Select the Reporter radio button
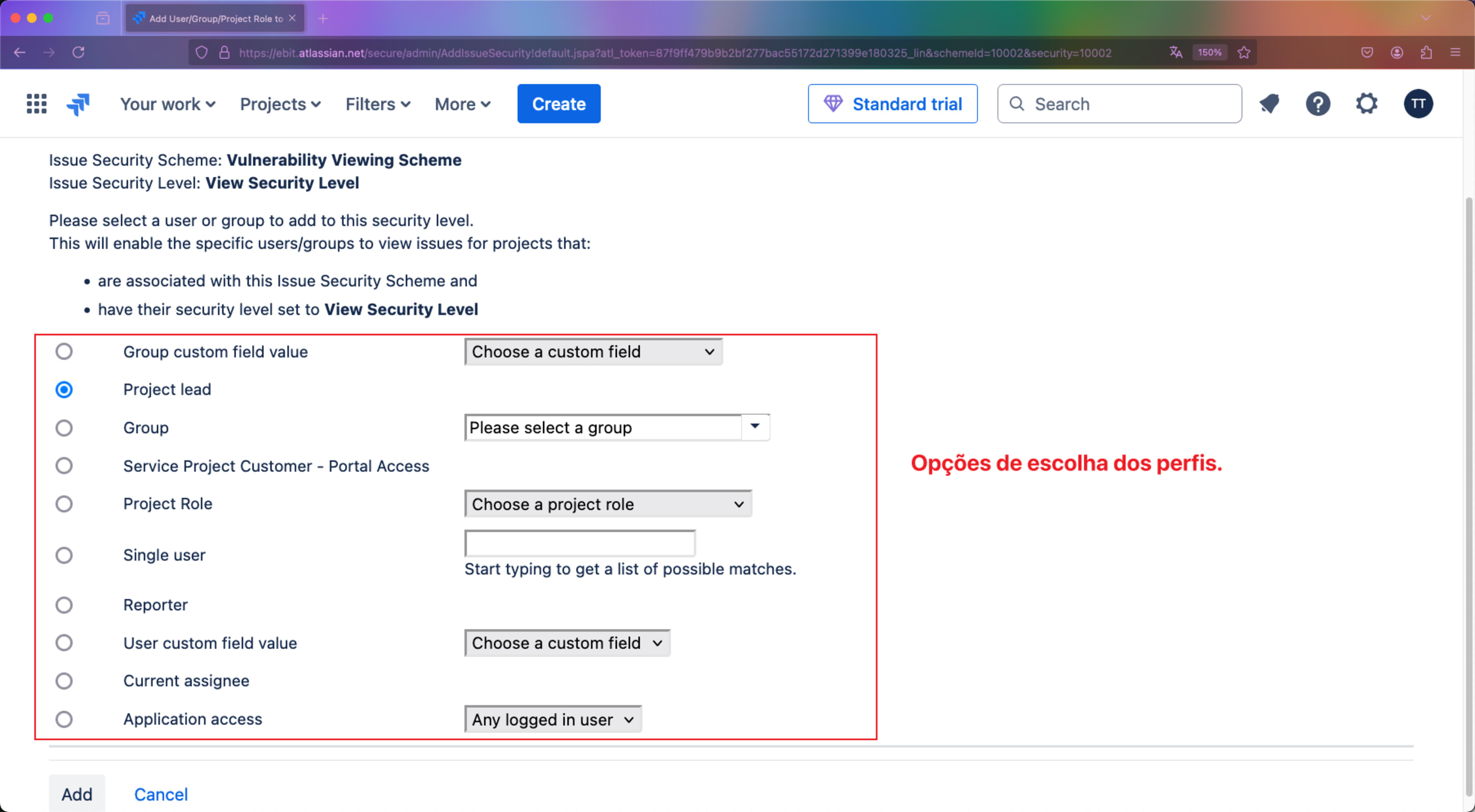 (x=64, y=605)
